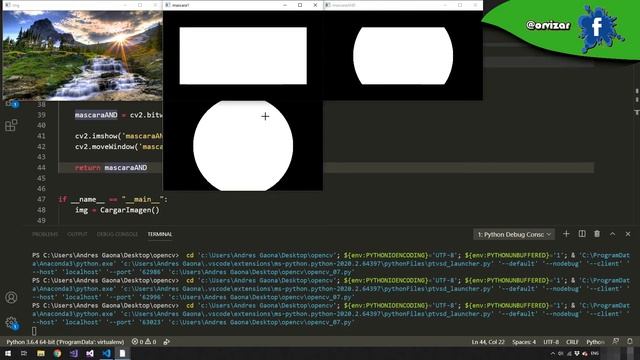Viewport: 640px width, 360px height.
Task: Select the Terminal tab
Action: pos(160,234)
